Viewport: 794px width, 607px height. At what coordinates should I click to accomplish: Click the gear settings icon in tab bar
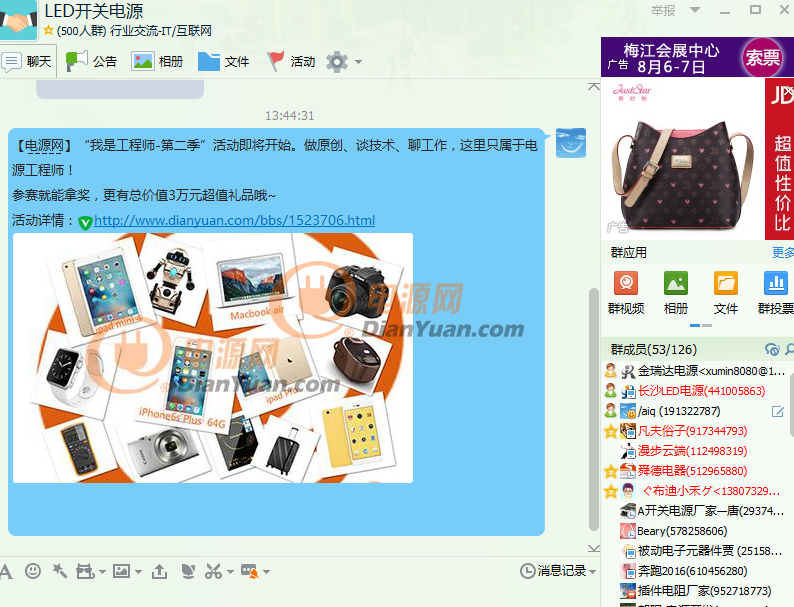point(337,62)
